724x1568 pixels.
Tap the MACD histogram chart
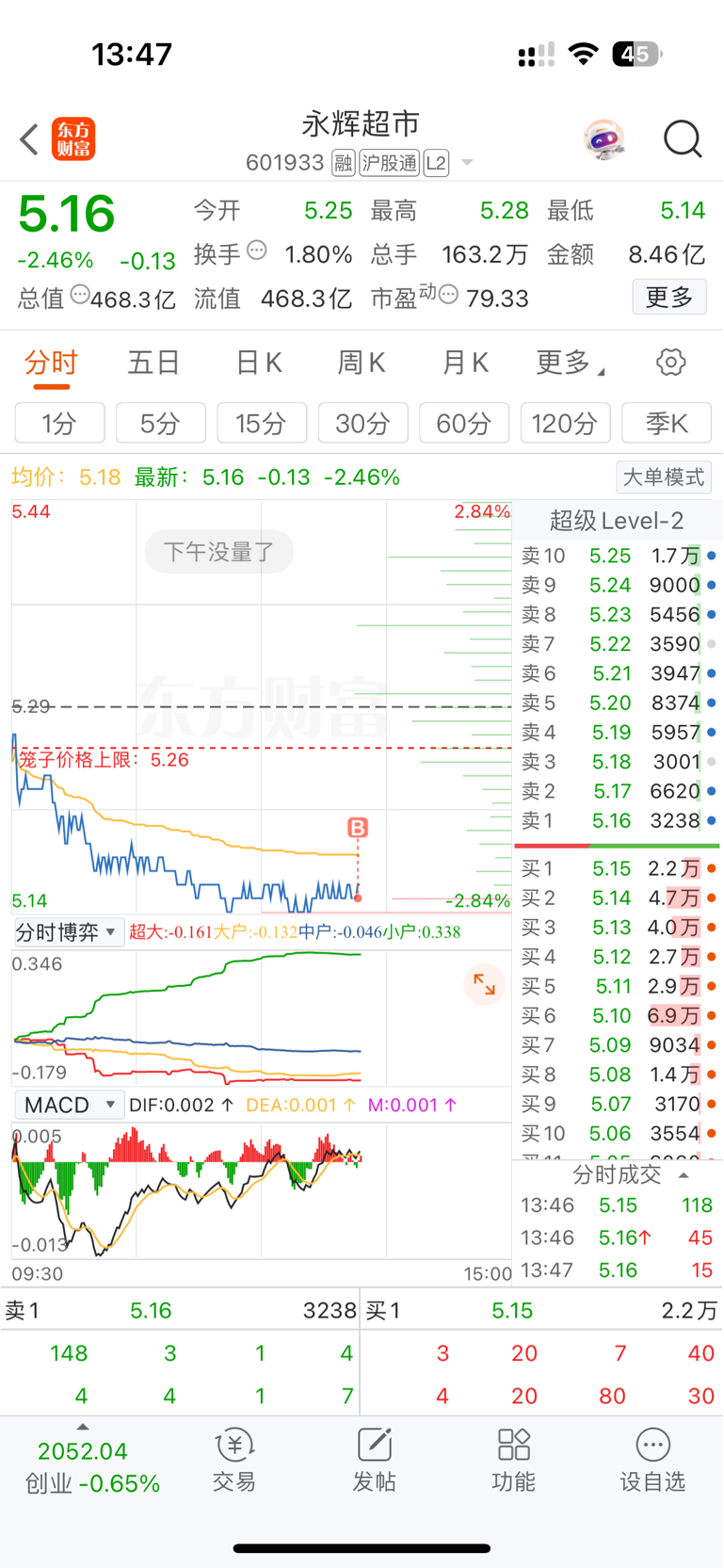[x=261, y=1189]
